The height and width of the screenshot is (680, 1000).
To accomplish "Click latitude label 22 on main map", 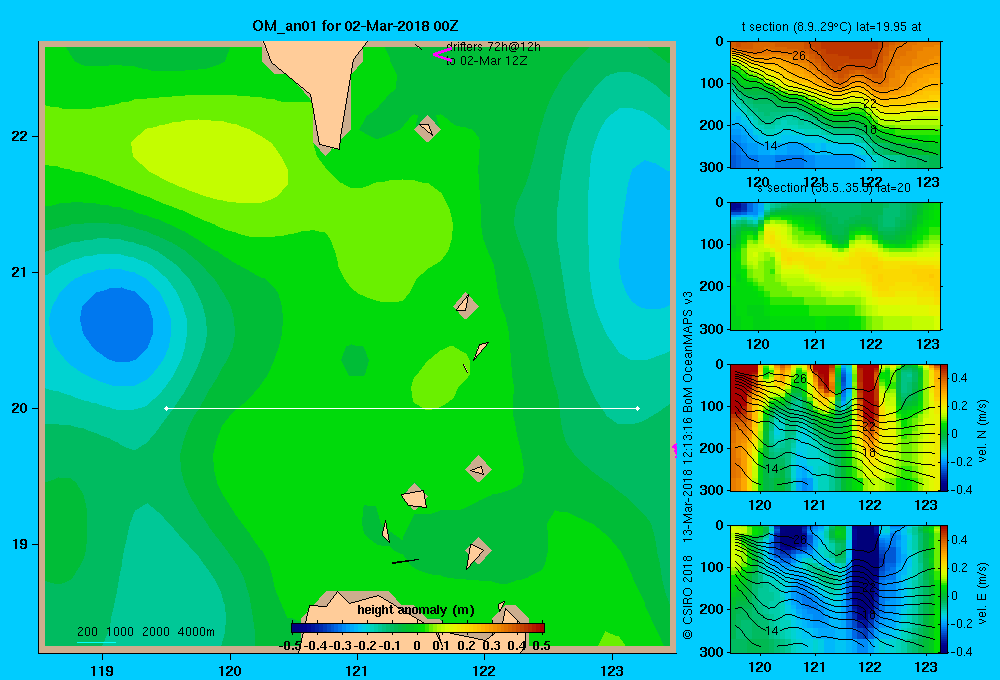I will (20, 136).
